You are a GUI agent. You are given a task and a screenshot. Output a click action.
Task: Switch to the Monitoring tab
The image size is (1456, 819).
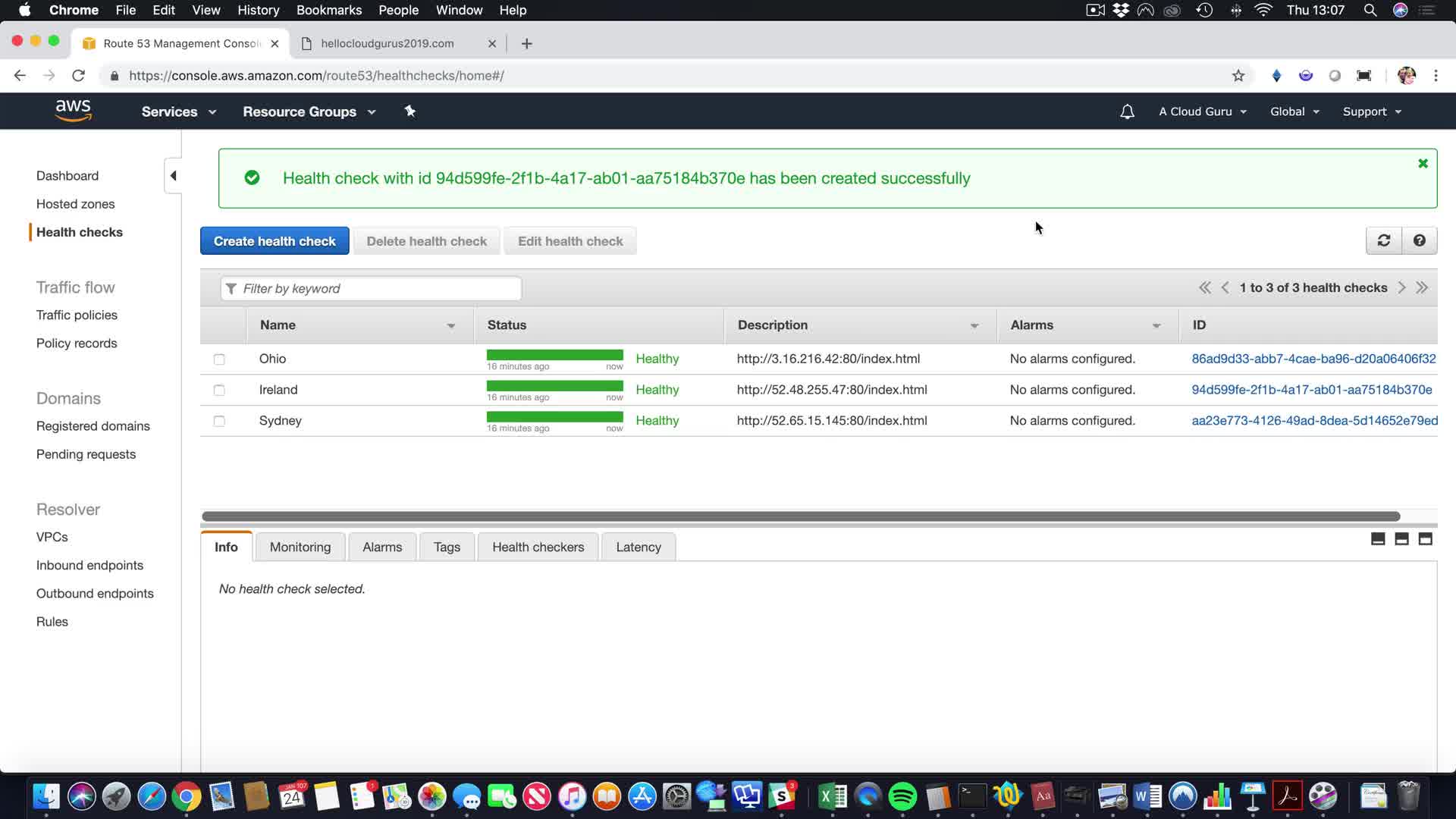[x=300, y=547]
